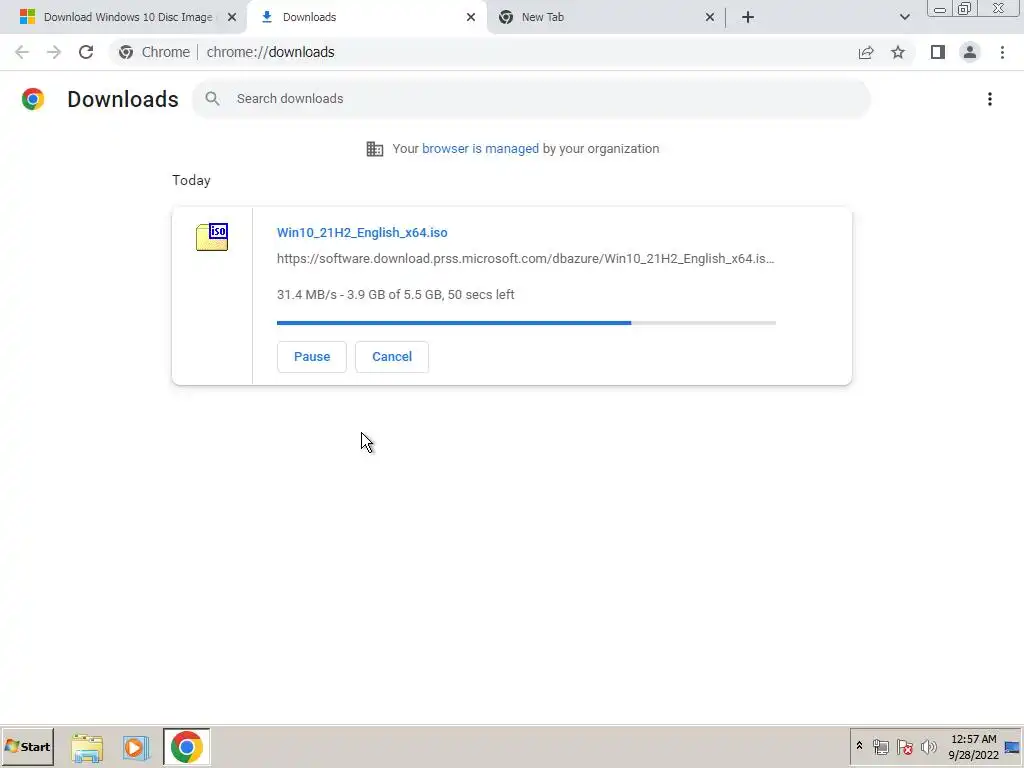The height and width of the screenshot is (768, 1024).
Task: Click the download speed status text
Action: 396,295
